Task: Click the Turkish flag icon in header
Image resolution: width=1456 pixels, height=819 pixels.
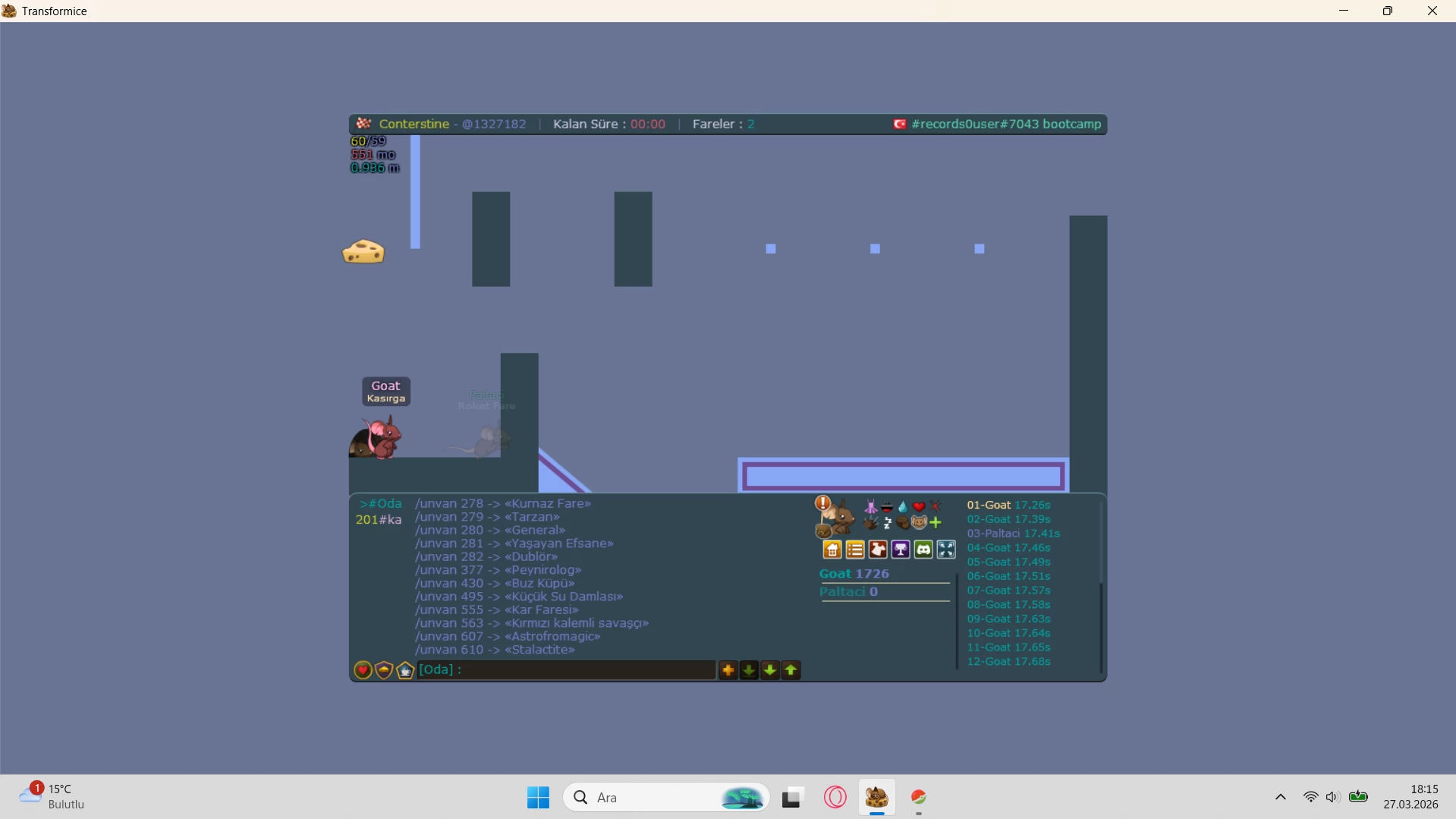Action: (899, 124)
